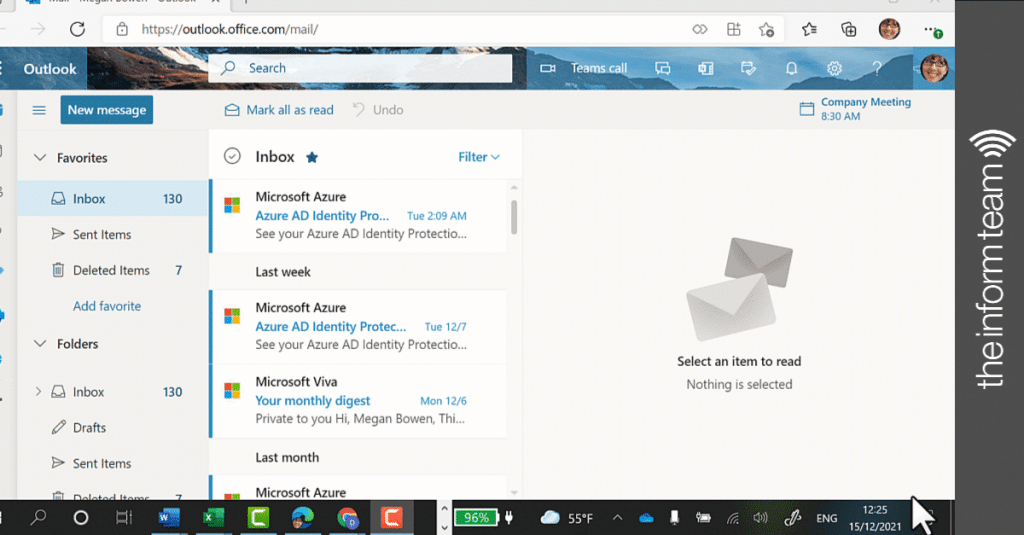Screen dimensions: 1024x535
Task: Toggle Inbox favorite star
Action: [312, 157]
